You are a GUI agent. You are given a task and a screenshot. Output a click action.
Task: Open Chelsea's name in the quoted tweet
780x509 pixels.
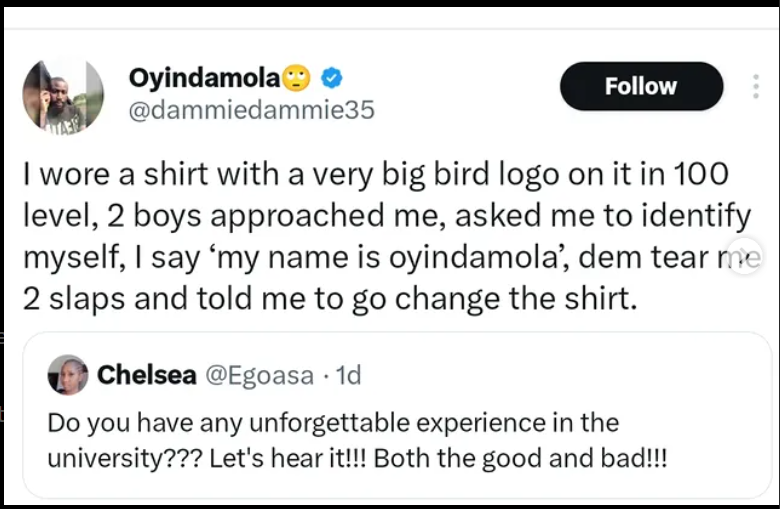(x=146, y=375)
